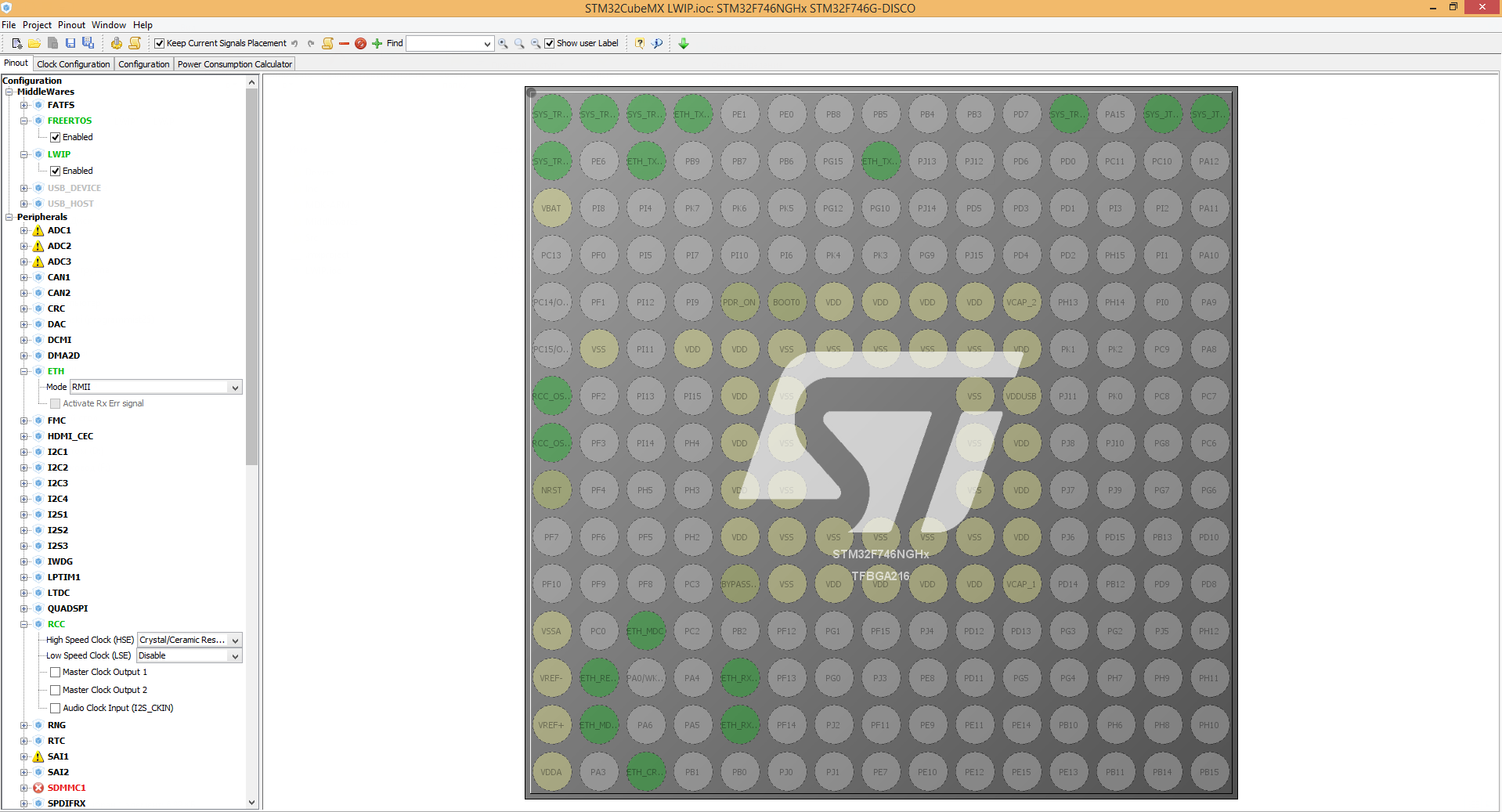Screen dimensions: 1502x812
Task: Click the green download arrow icon
Action: pyautogui.click(x=684, y=43)
